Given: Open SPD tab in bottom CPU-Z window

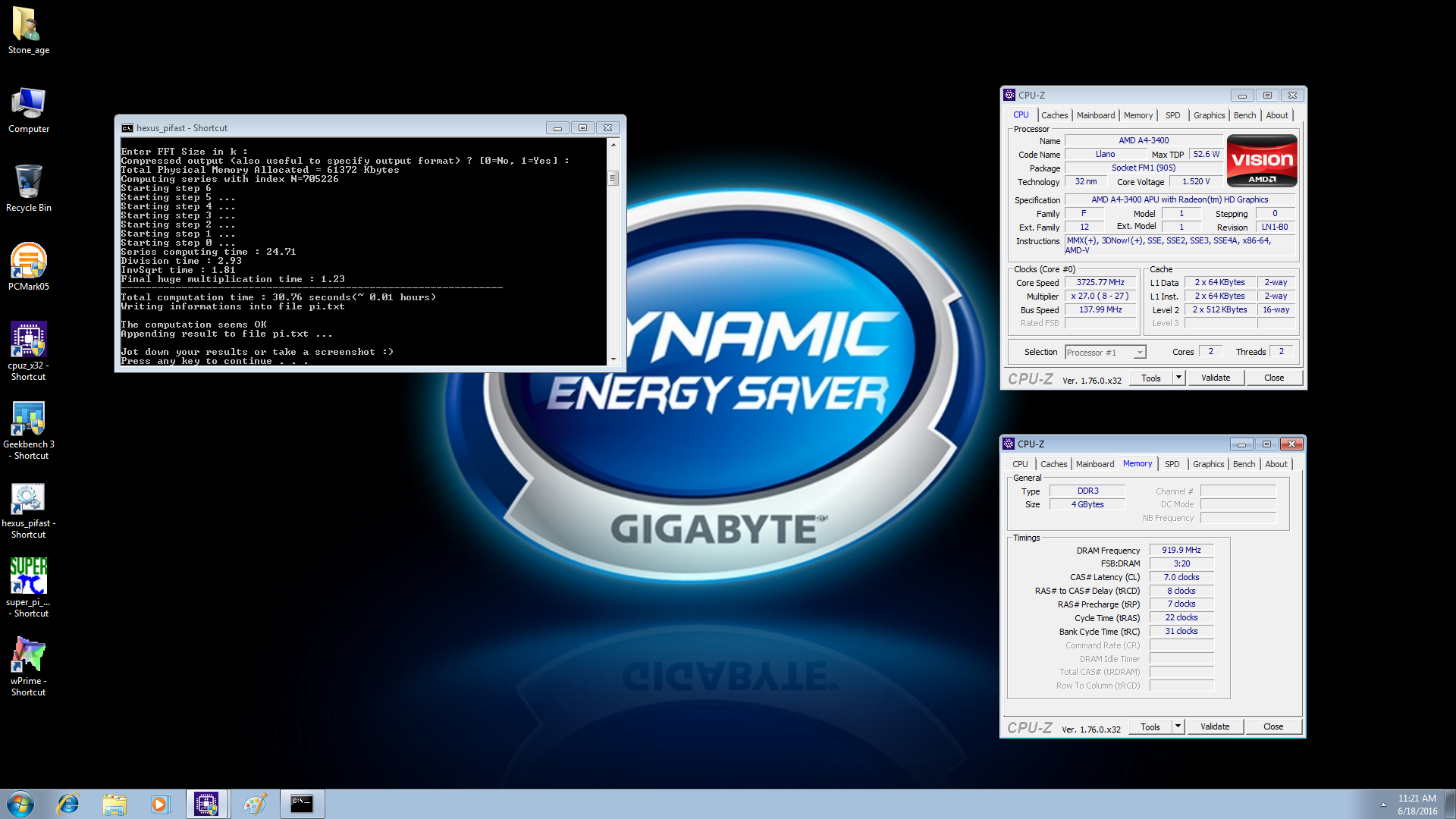Looking at the screenshot, I should tap(1172, 464).
